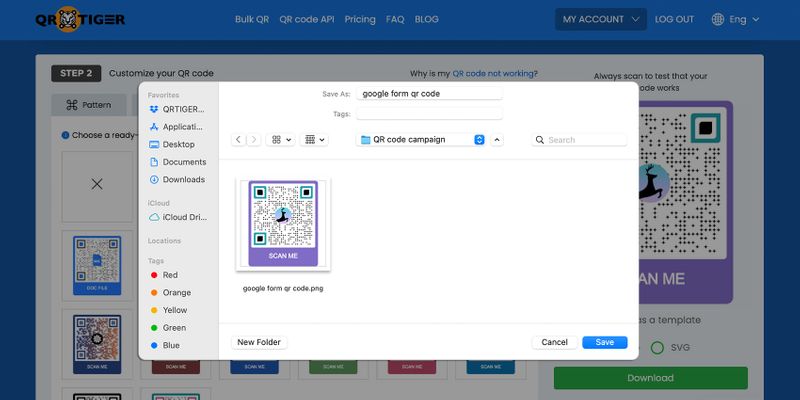Viewport: 800px width, 400px height.
Task: Select Downloads in Favorites sidebar
Action: (177, 180)
